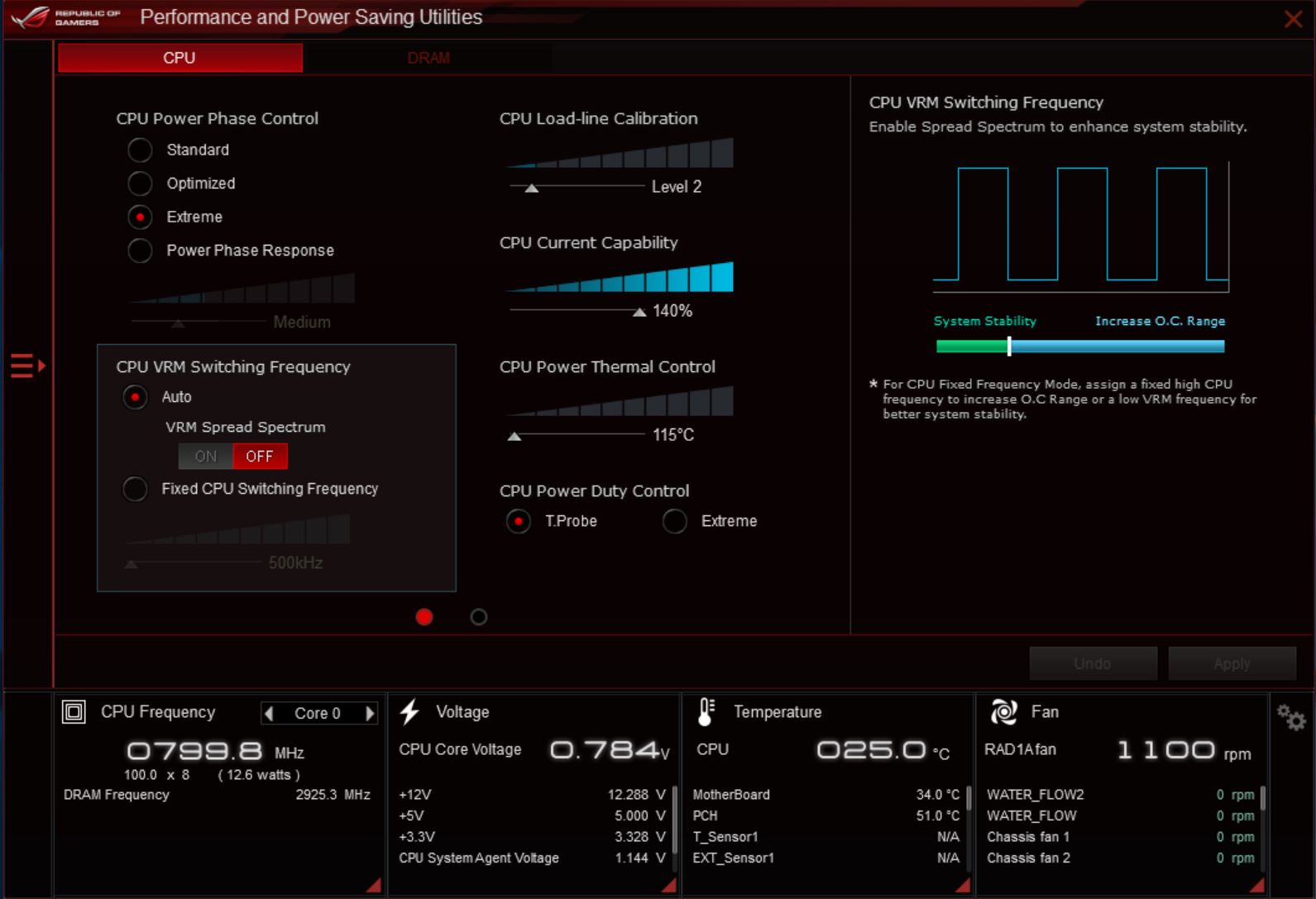Click the System Stability range bar marker
This screenshot has height=899, width=1316.
(1009, 347)
